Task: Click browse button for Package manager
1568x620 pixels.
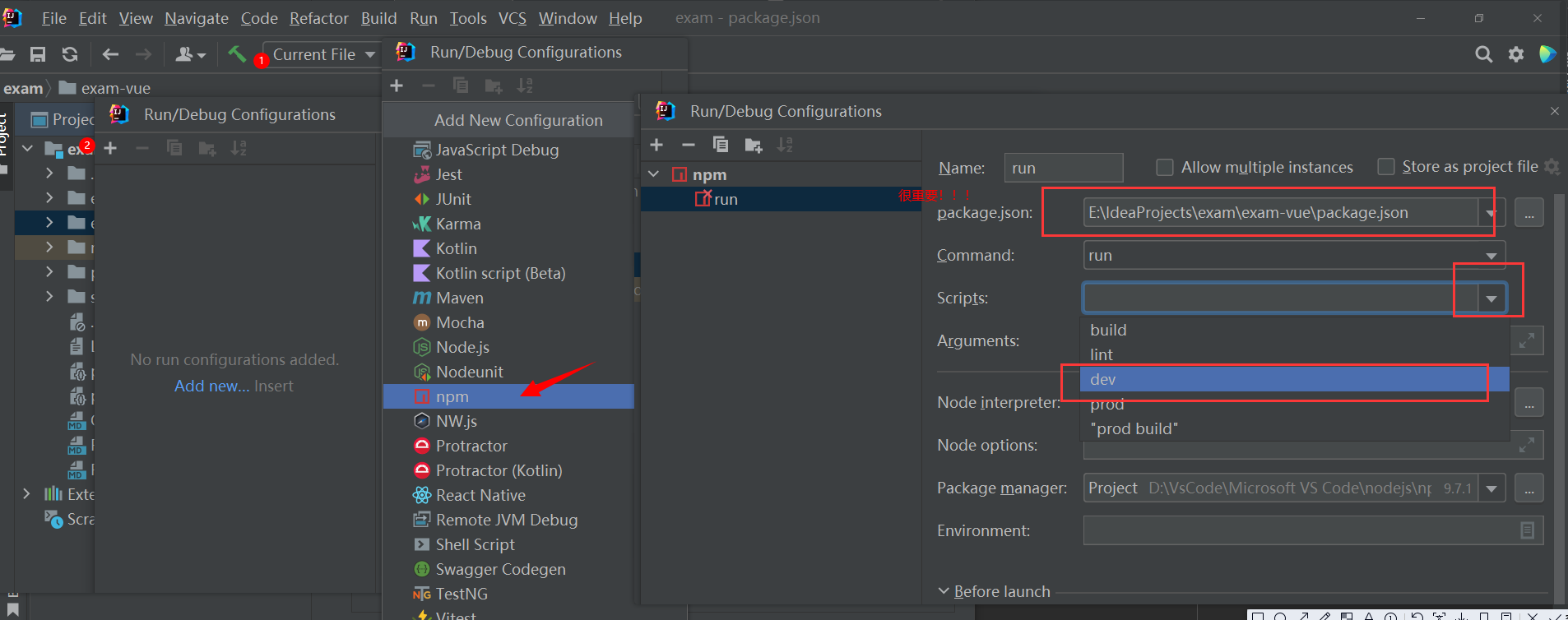Action: tap(1529, 488)
